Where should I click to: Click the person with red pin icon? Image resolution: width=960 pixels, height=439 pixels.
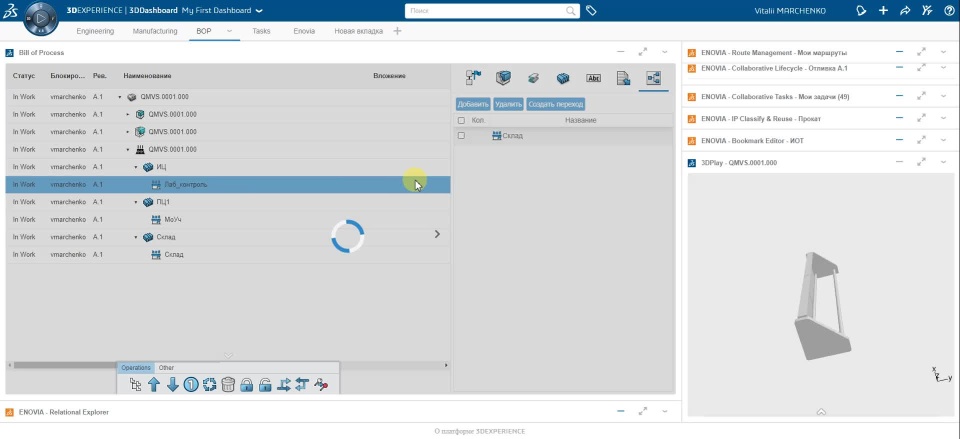321,385
